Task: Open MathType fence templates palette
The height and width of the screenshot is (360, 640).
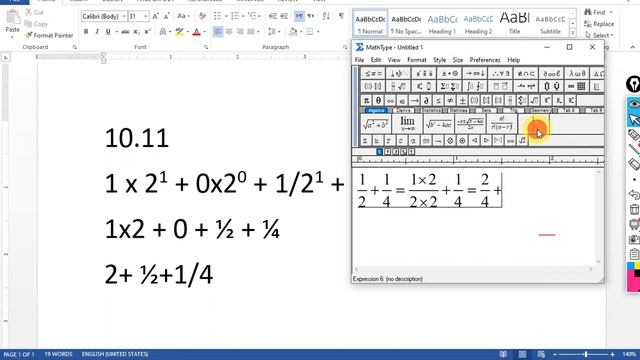Action: coord(373,86)
